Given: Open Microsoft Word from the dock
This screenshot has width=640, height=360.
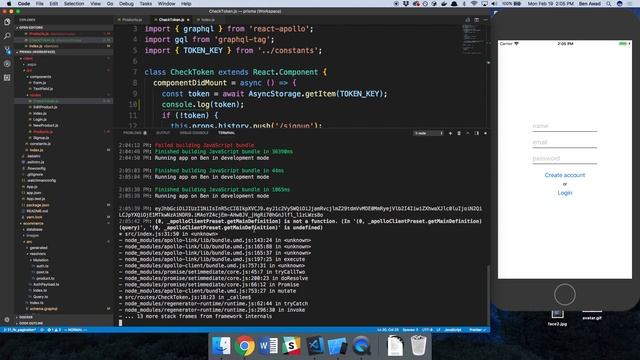Looking at the screenshot, I should 268,346.
